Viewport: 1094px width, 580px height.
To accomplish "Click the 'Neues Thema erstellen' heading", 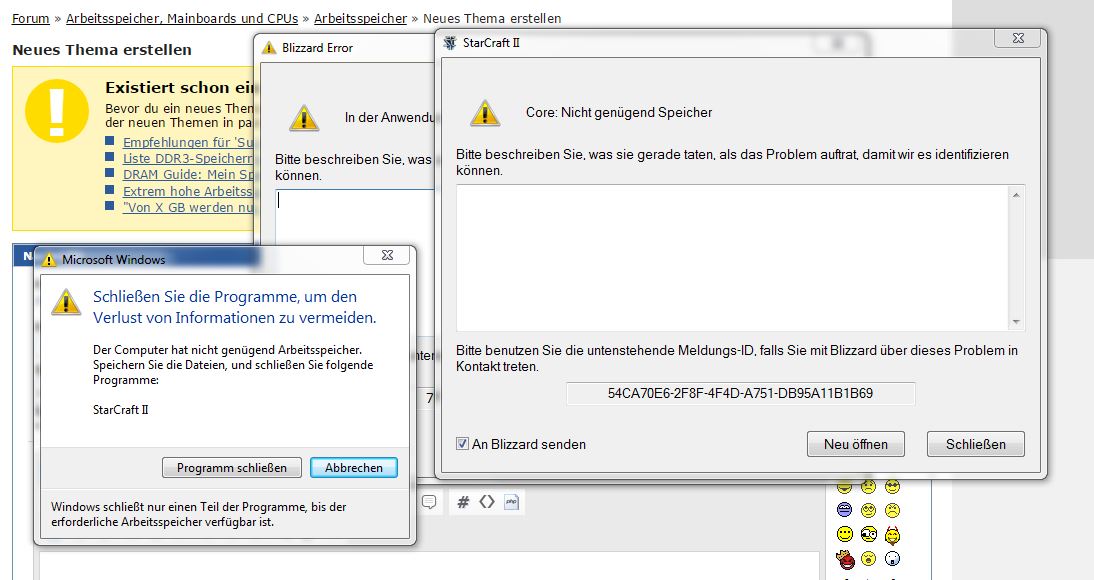I will (102, 50).
